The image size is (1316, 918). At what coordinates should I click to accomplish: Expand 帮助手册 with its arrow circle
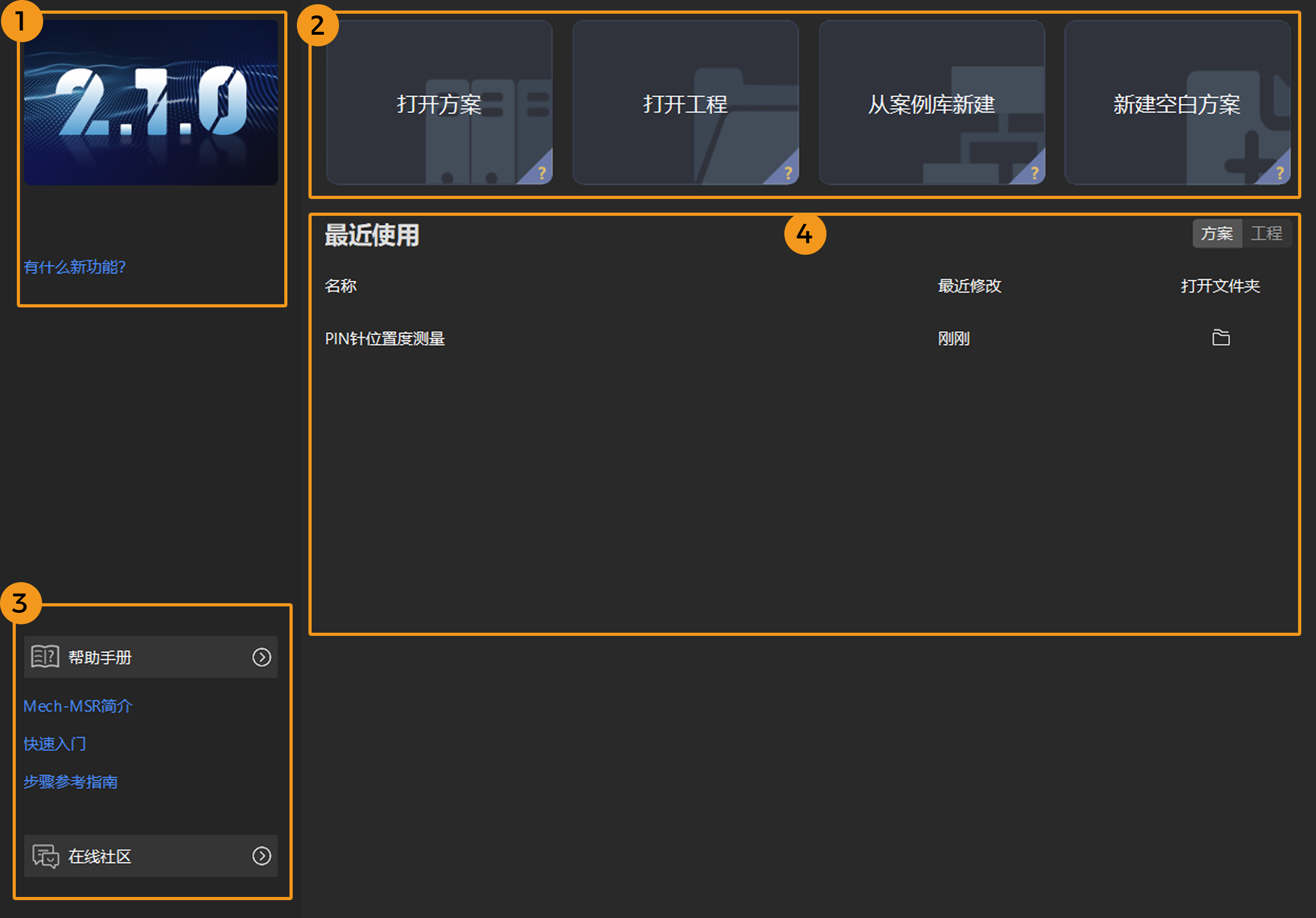pos(262,657)
